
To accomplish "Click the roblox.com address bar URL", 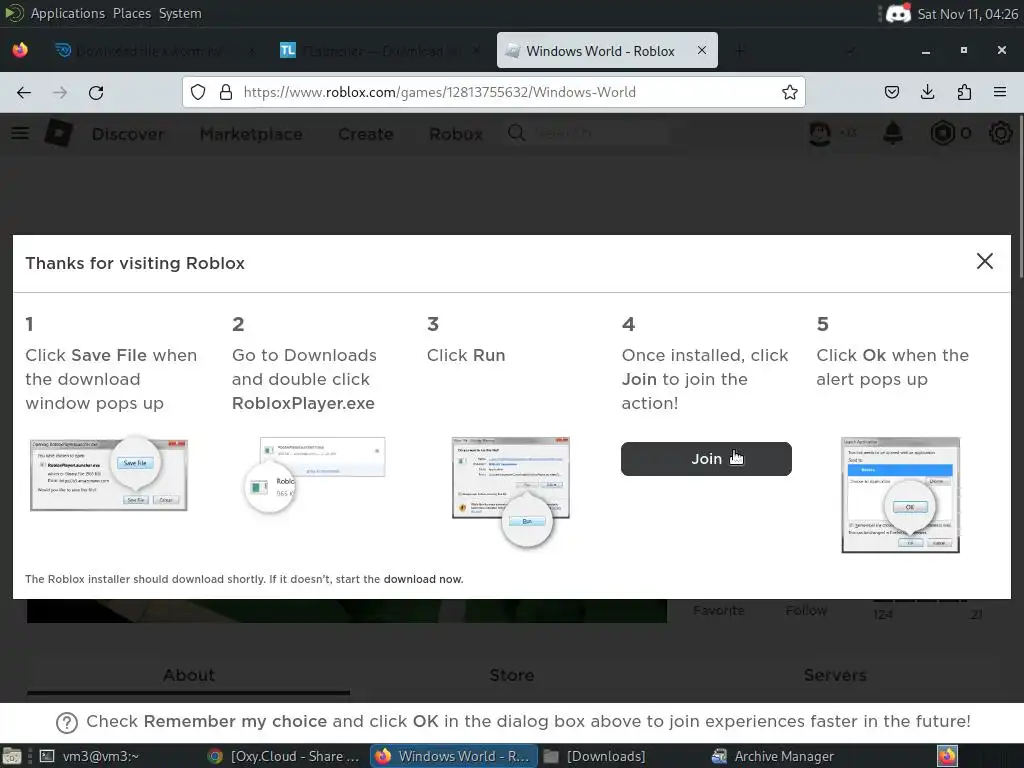I will tap(440, 92).
